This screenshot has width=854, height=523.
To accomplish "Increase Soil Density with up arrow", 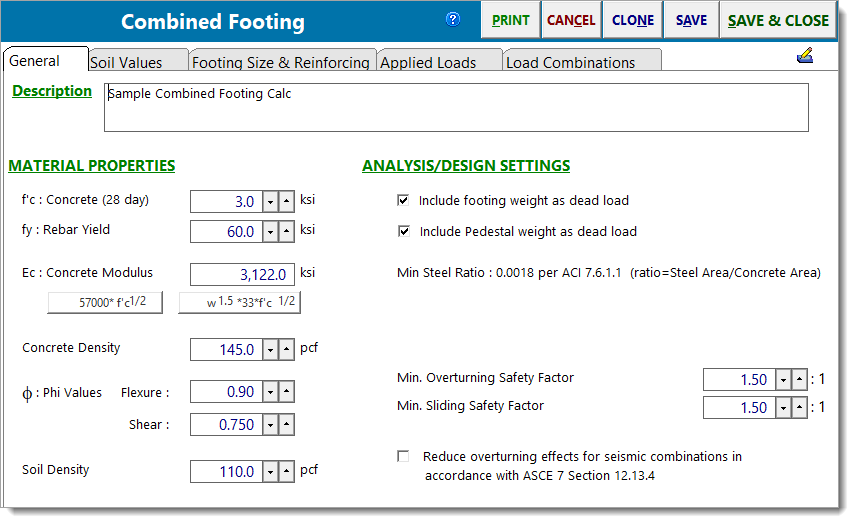I will point(286,472).
